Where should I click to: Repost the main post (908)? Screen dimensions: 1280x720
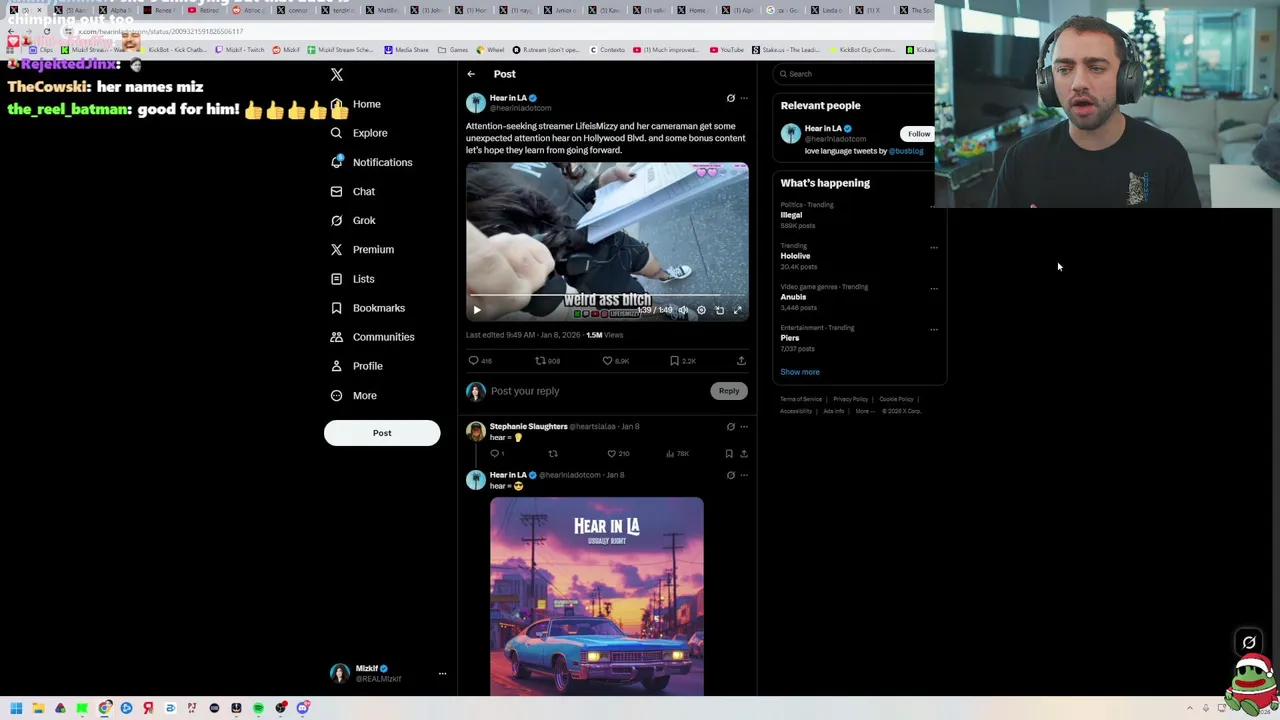click(x=547, y=361)
